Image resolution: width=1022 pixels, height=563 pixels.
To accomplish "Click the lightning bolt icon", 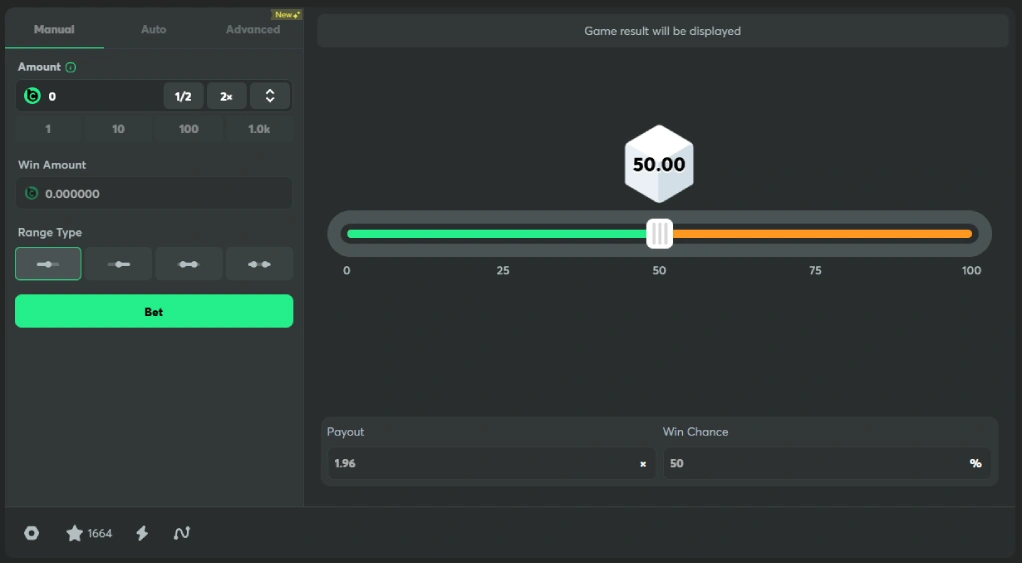I will coord(141,533).
